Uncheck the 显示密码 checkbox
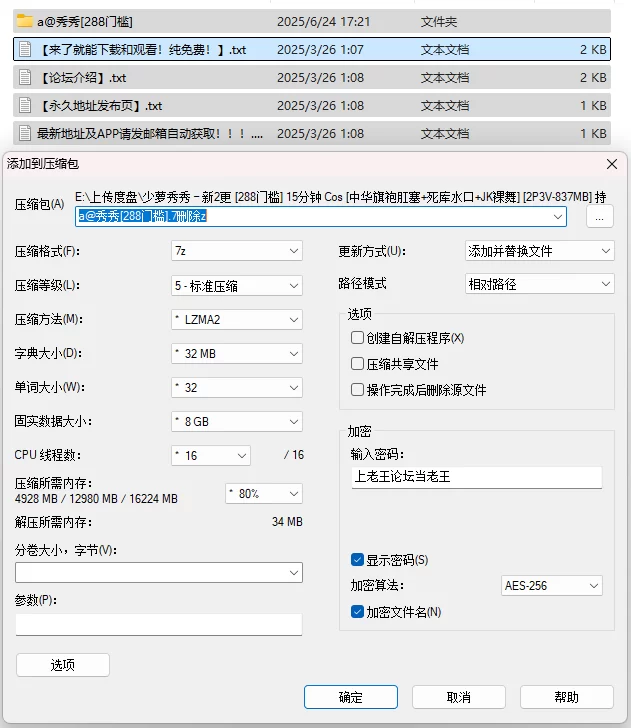This screenshot has width=631, height=728. pos(357,559)
